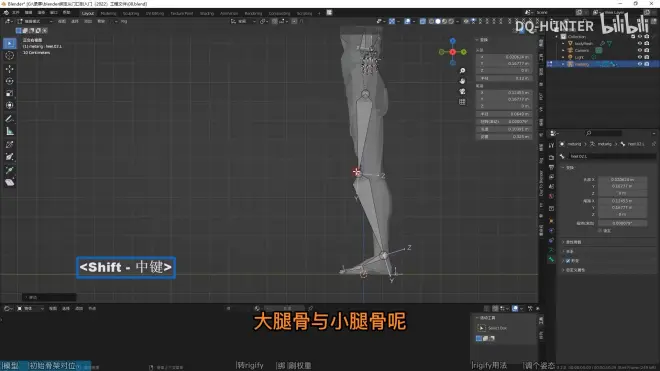Click the outliner properties search field
Image resolution: width=660 pixels, height=371 pixels.
click(604, 133)
